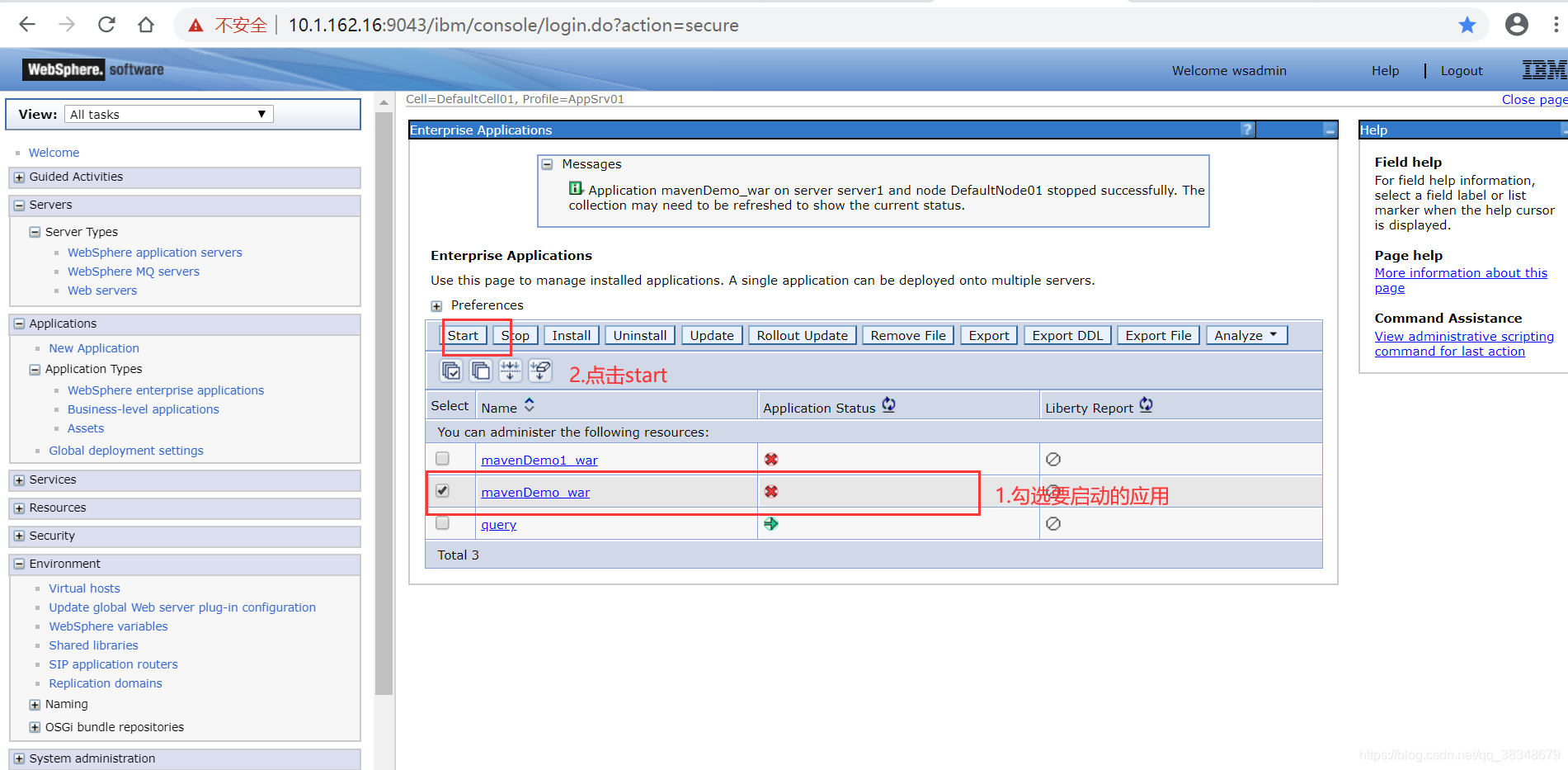Click Logout in the top banner
The image size is (1568, 770).
[1461, 71]
